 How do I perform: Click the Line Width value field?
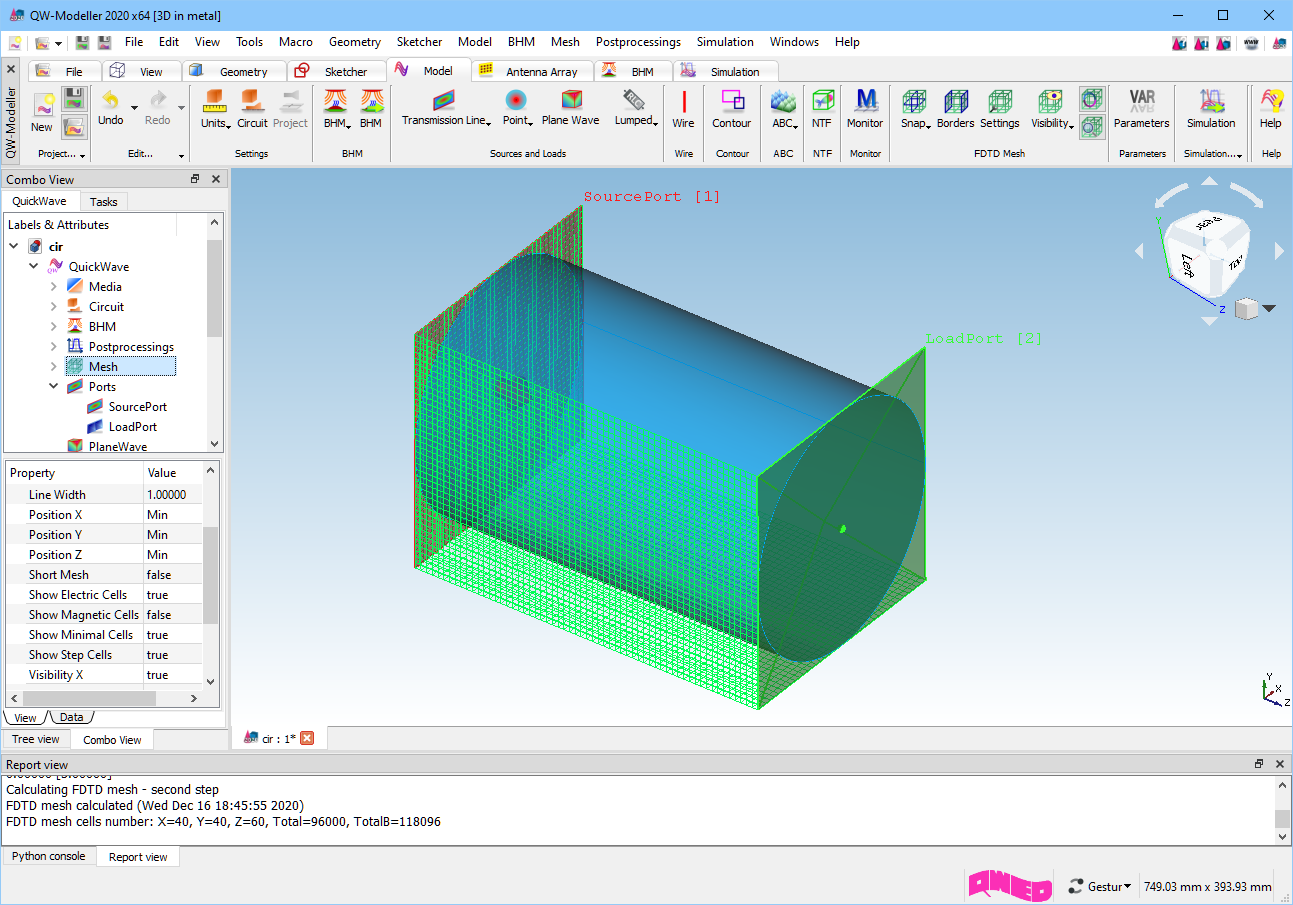[173, 495]
